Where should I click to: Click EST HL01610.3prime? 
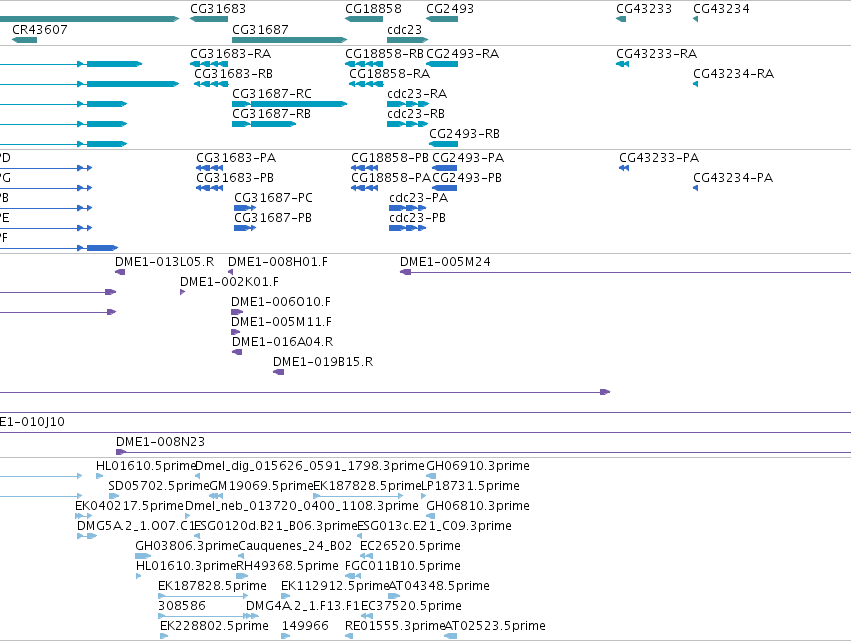(x=138, y=576)
